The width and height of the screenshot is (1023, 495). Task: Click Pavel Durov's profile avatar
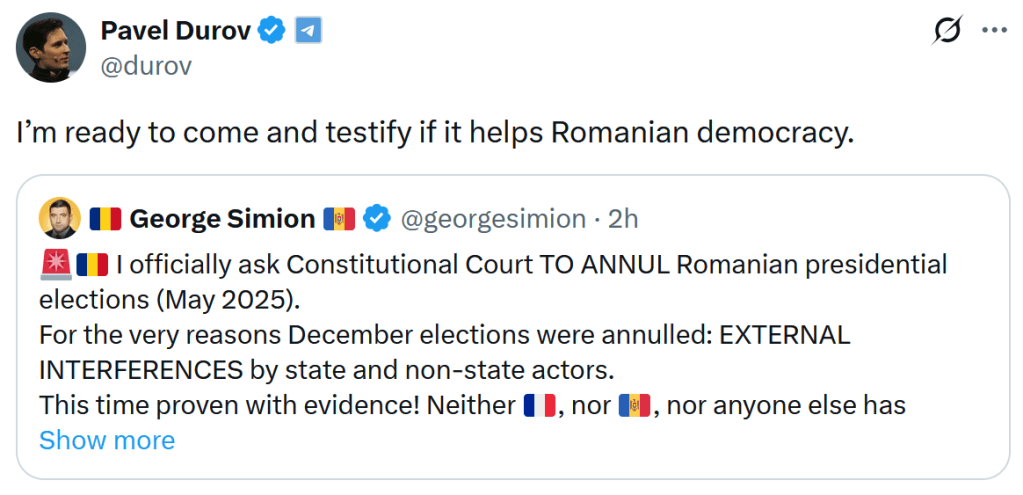[50, 47]
